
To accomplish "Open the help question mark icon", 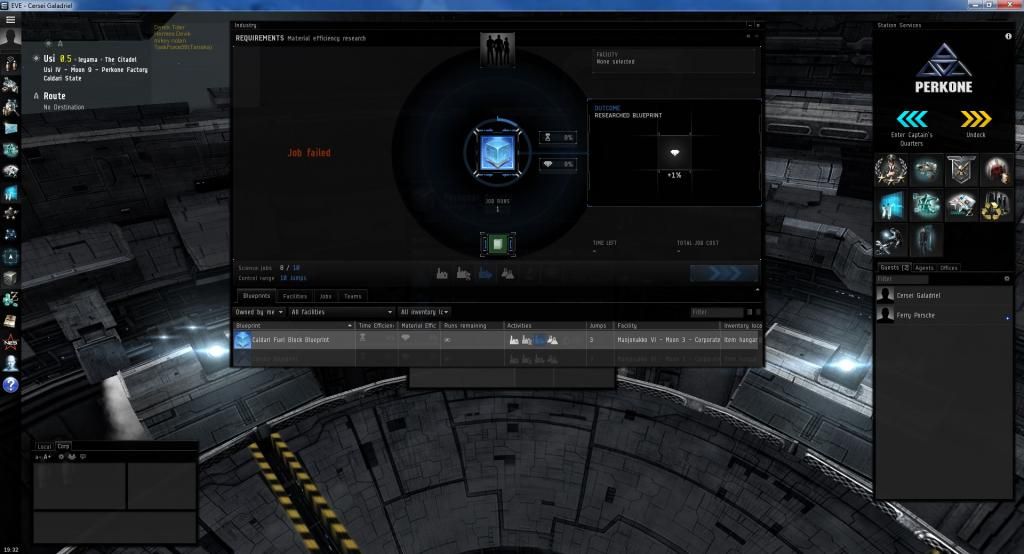I will tap(10, 385).
